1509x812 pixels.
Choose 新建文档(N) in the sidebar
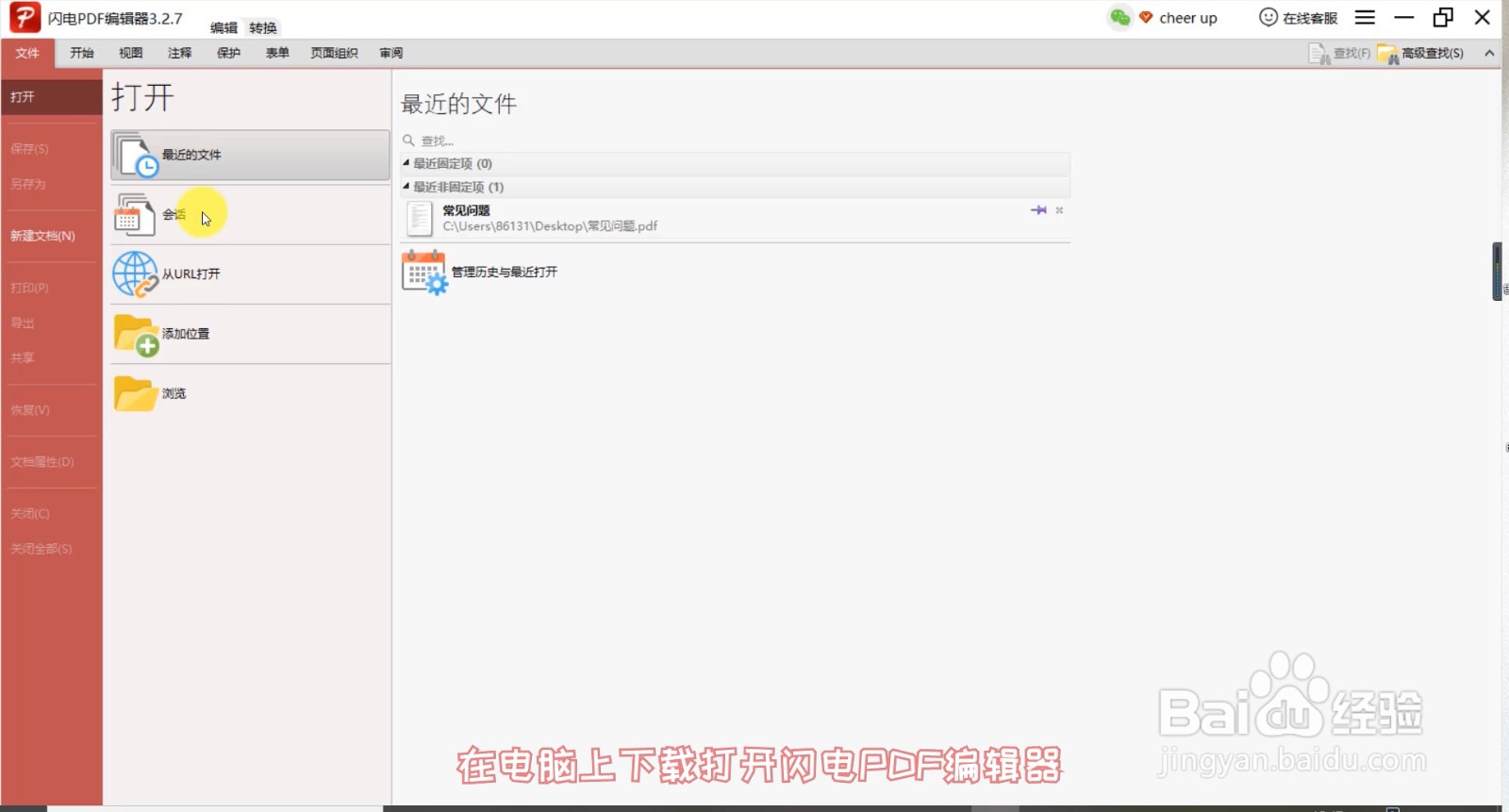[x=43, y=236]
